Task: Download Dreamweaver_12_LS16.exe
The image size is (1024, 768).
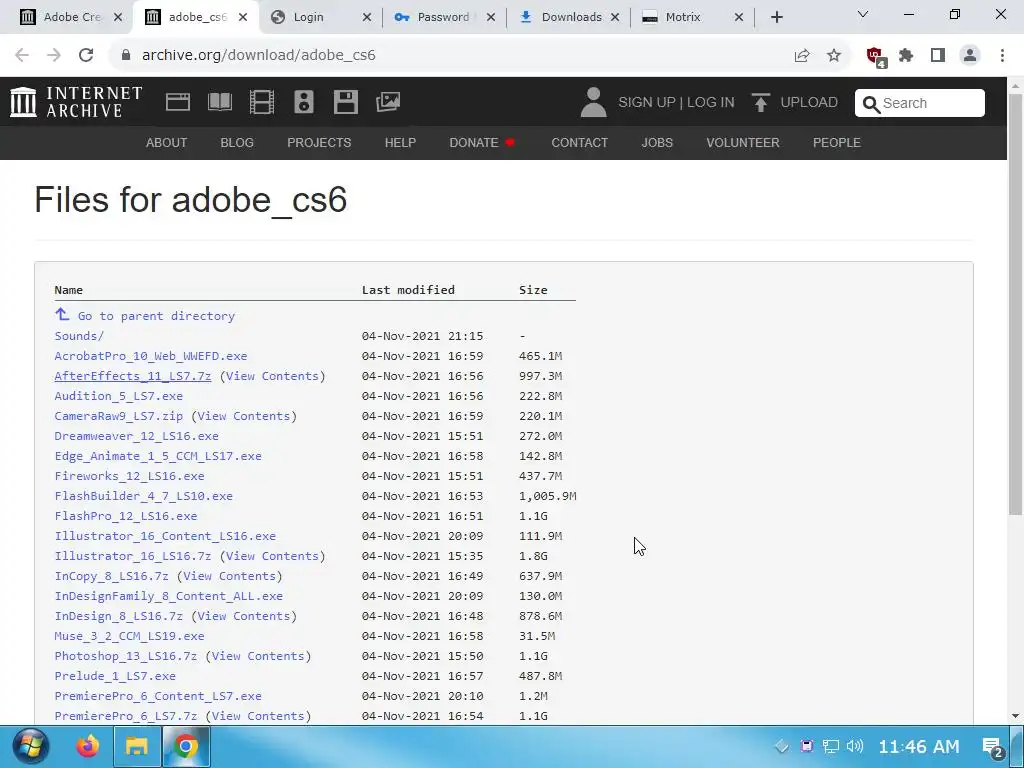Action: coord(136,436)
